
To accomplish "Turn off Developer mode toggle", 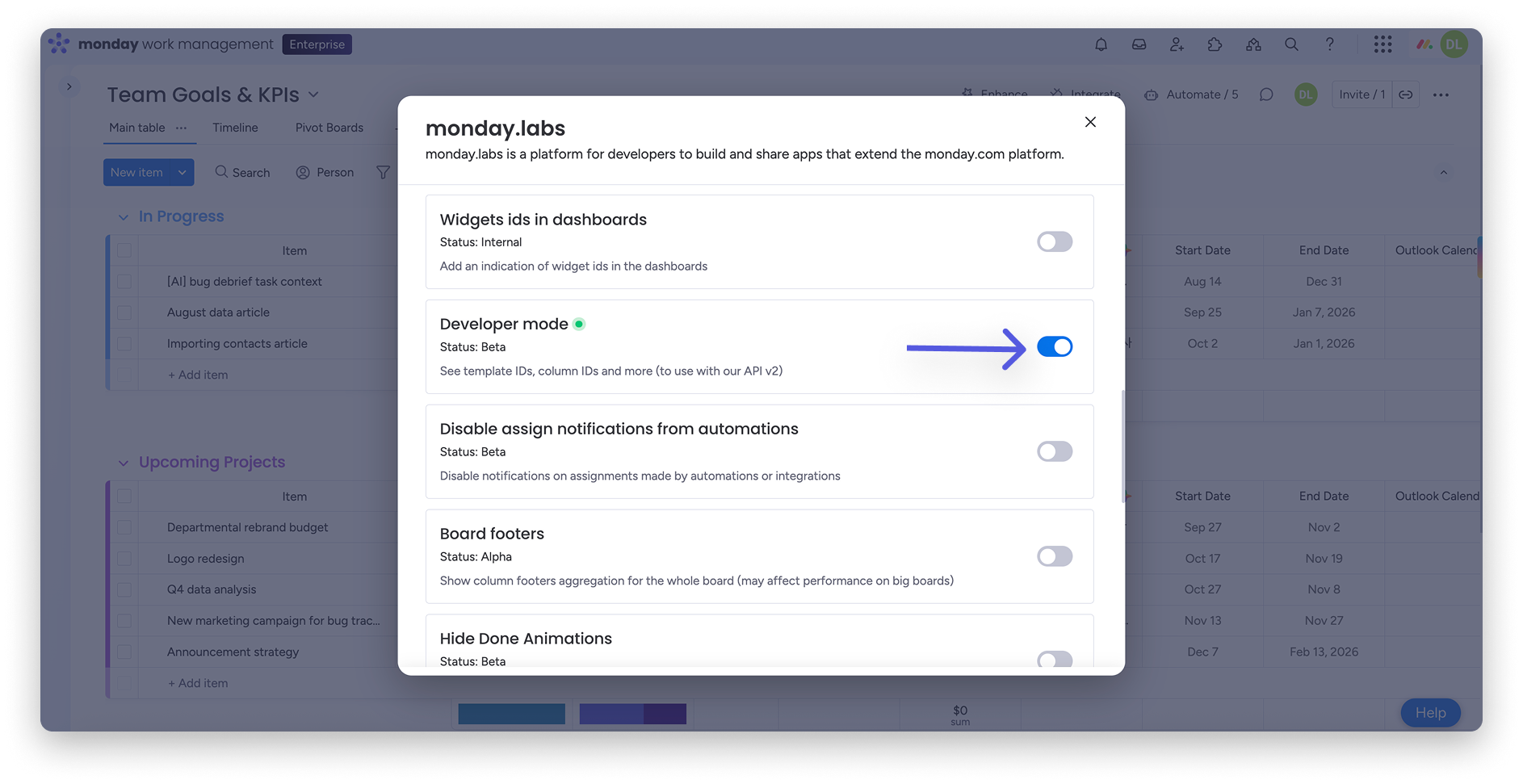I will pos(1055,346).
